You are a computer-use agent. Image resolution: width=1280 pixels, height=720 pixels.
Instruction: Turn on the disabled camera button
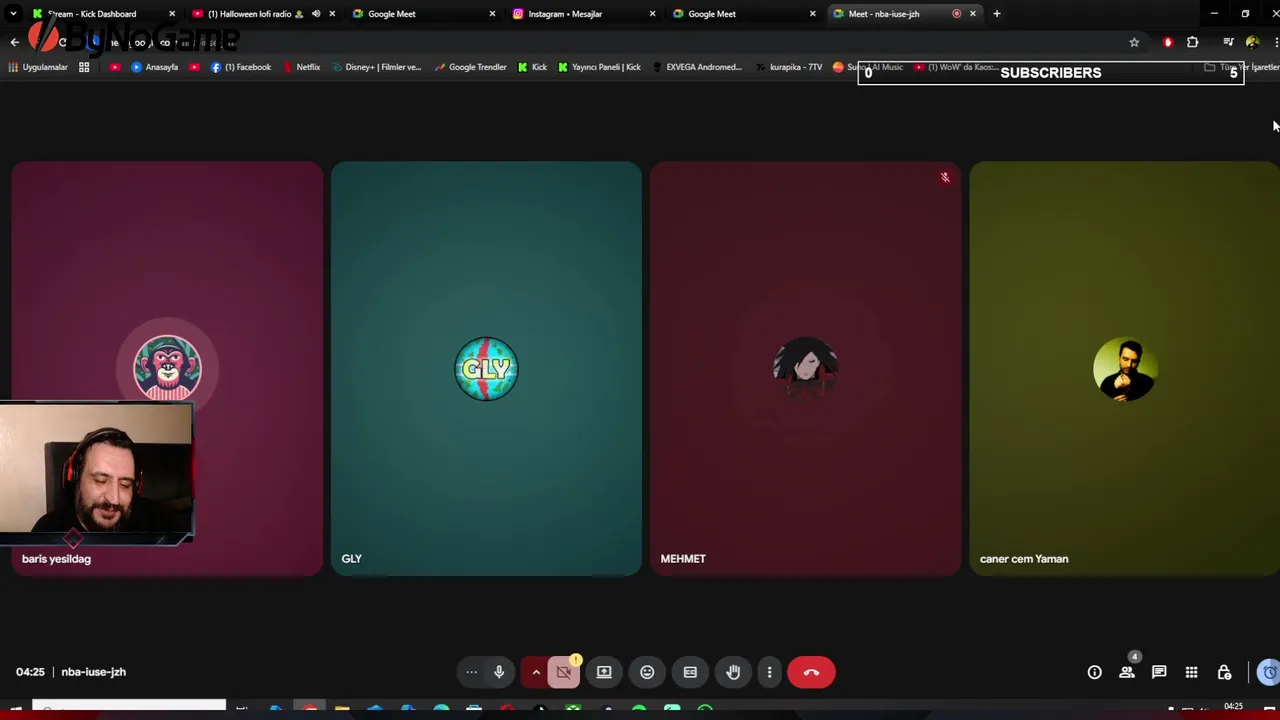(x=564, y=672)
